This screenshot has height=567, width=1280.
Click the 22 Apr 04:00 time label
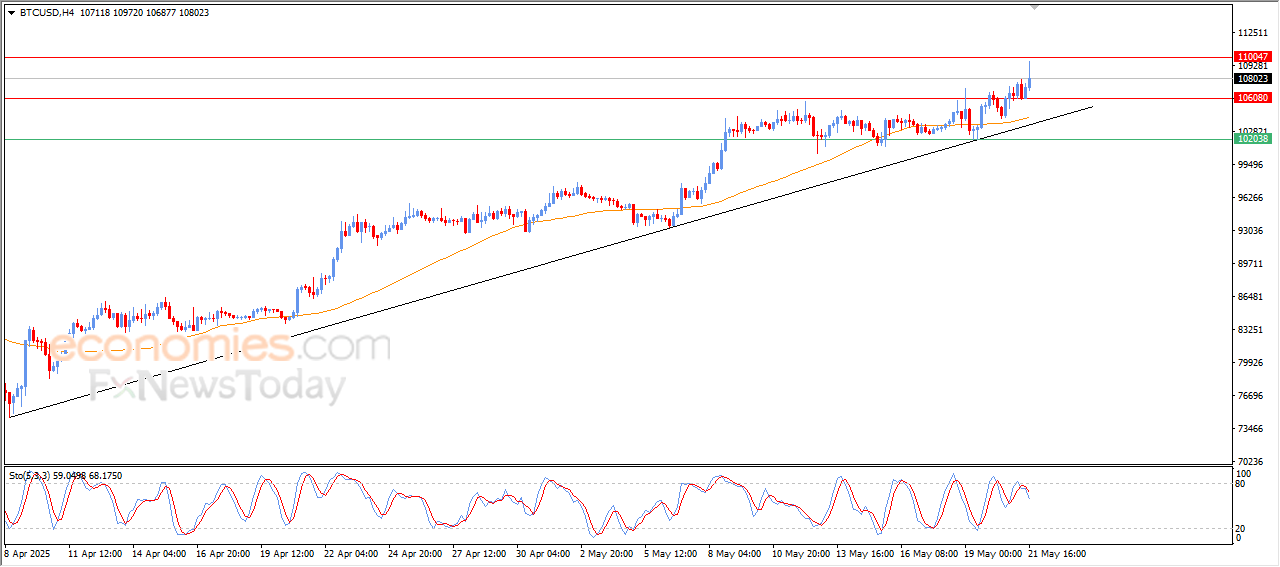(351, 552)
